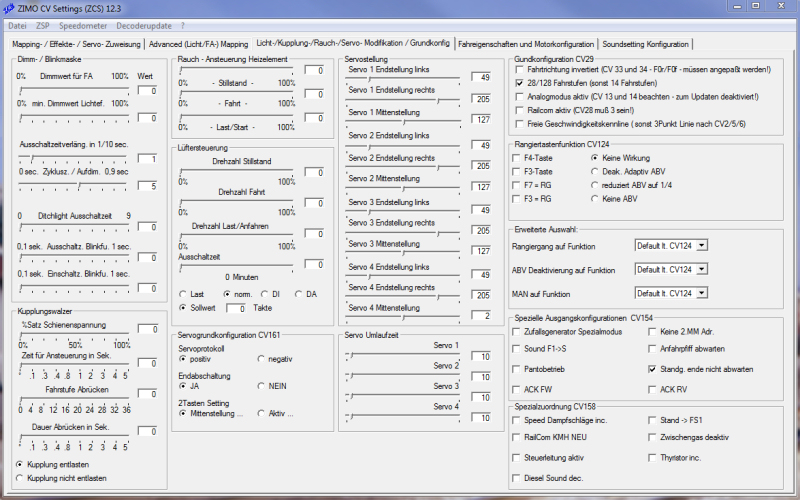Switch to Mapping-/Effekte-/Servo-Zuweisung tab
Screen dimensions: 800x500
pos(77,44)
